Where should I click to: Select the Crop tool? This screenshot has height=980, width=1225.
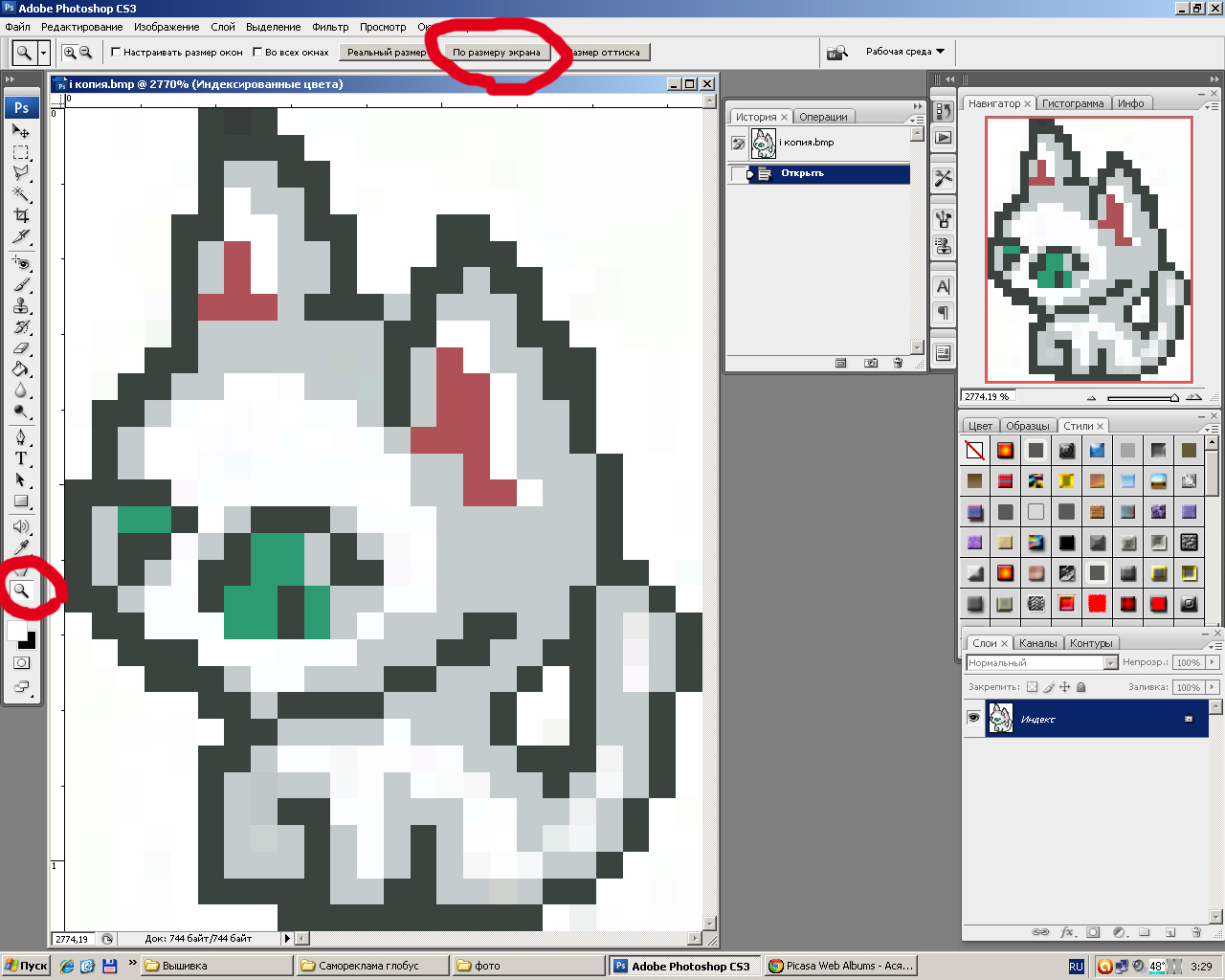tap(21, 215)
